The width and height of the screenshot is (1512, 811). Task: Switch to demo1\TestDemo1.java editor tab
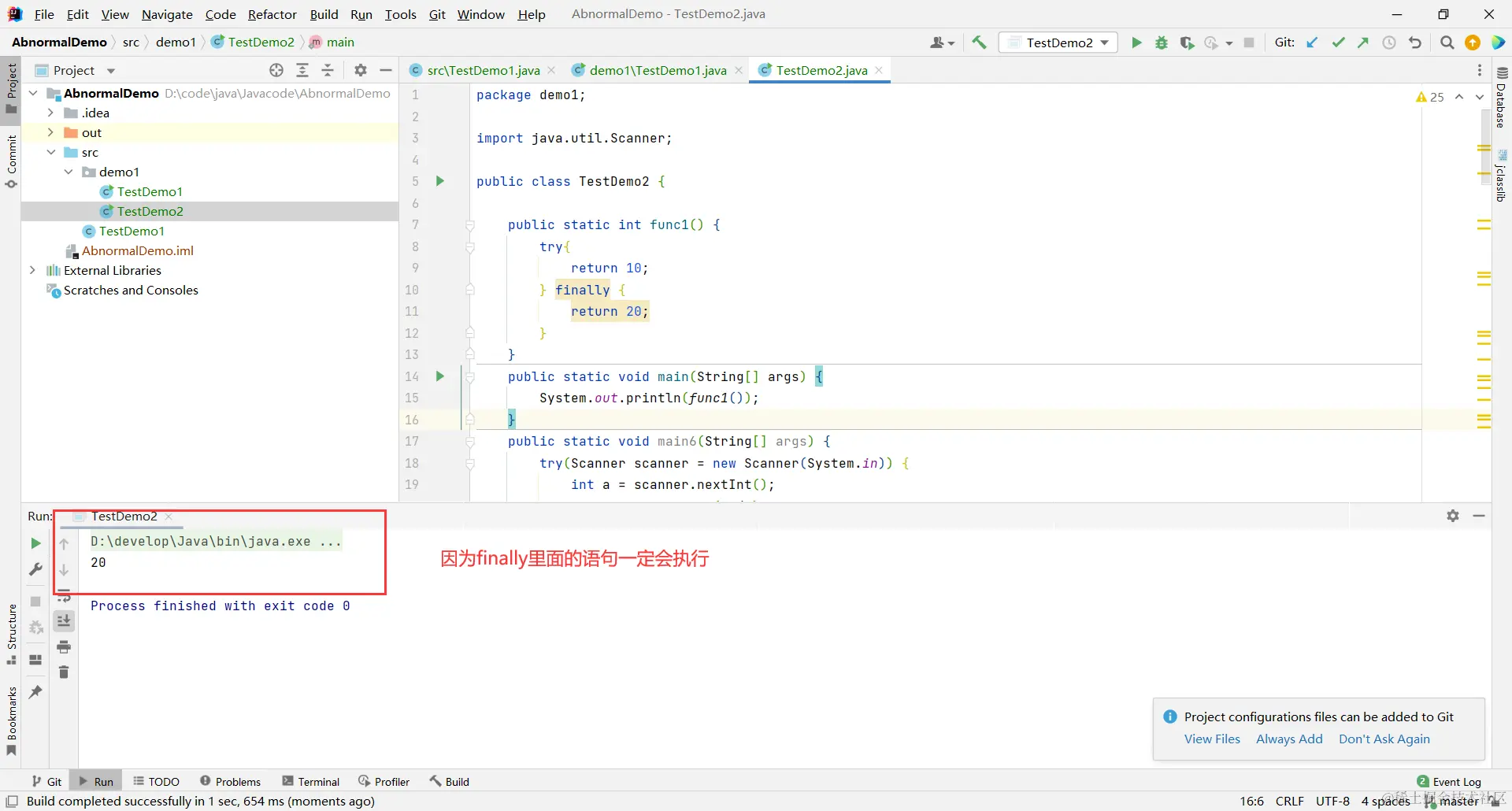click(x=658, y=70)
